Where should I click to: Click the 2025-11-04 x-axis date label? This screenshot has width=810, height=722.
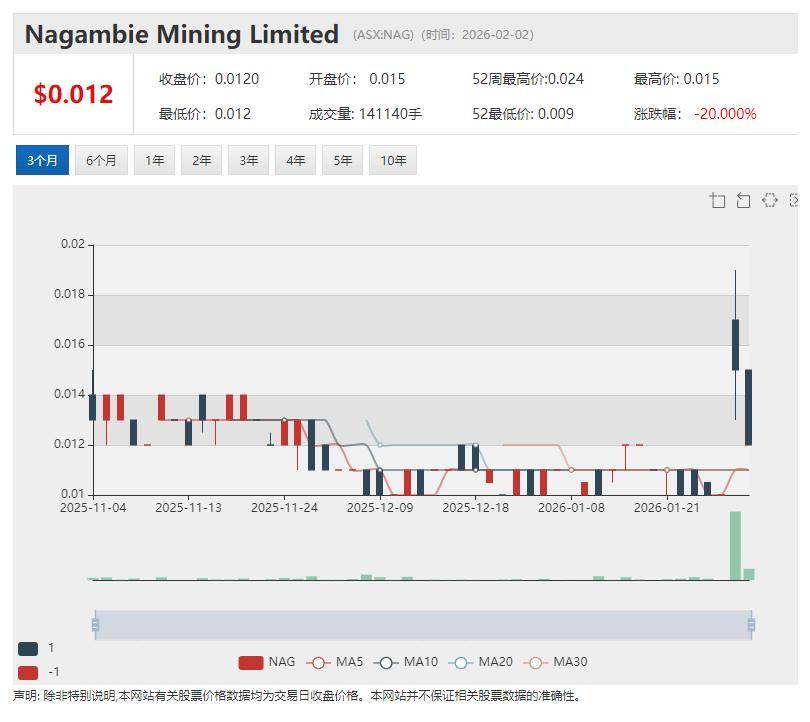[93, 508]
